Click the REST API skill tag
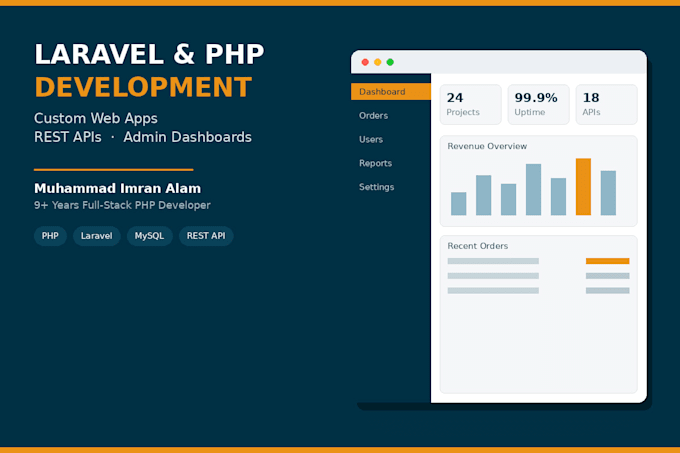Screen dimensions: 680x453 pos(206,236)
